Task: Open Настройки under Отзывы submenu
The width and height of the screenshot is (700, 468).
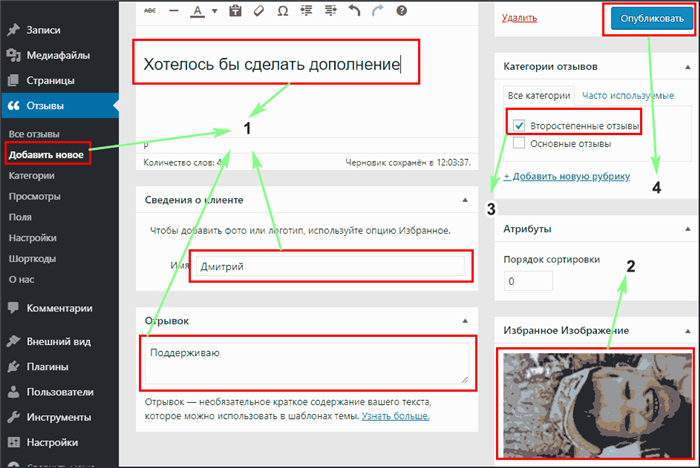Action: point(33,238)
